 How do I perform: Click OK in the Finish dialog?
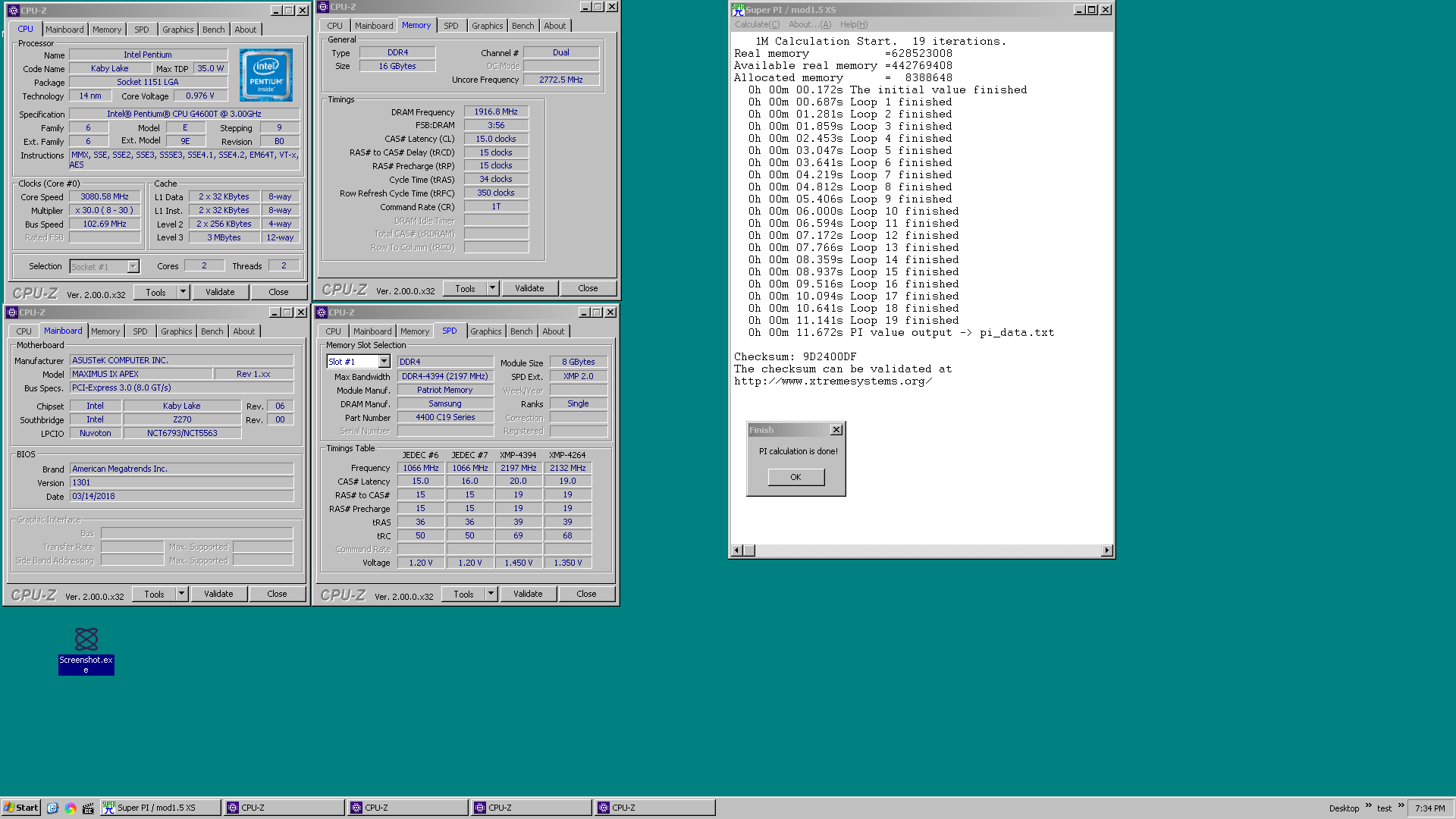[x=795, y=477]
